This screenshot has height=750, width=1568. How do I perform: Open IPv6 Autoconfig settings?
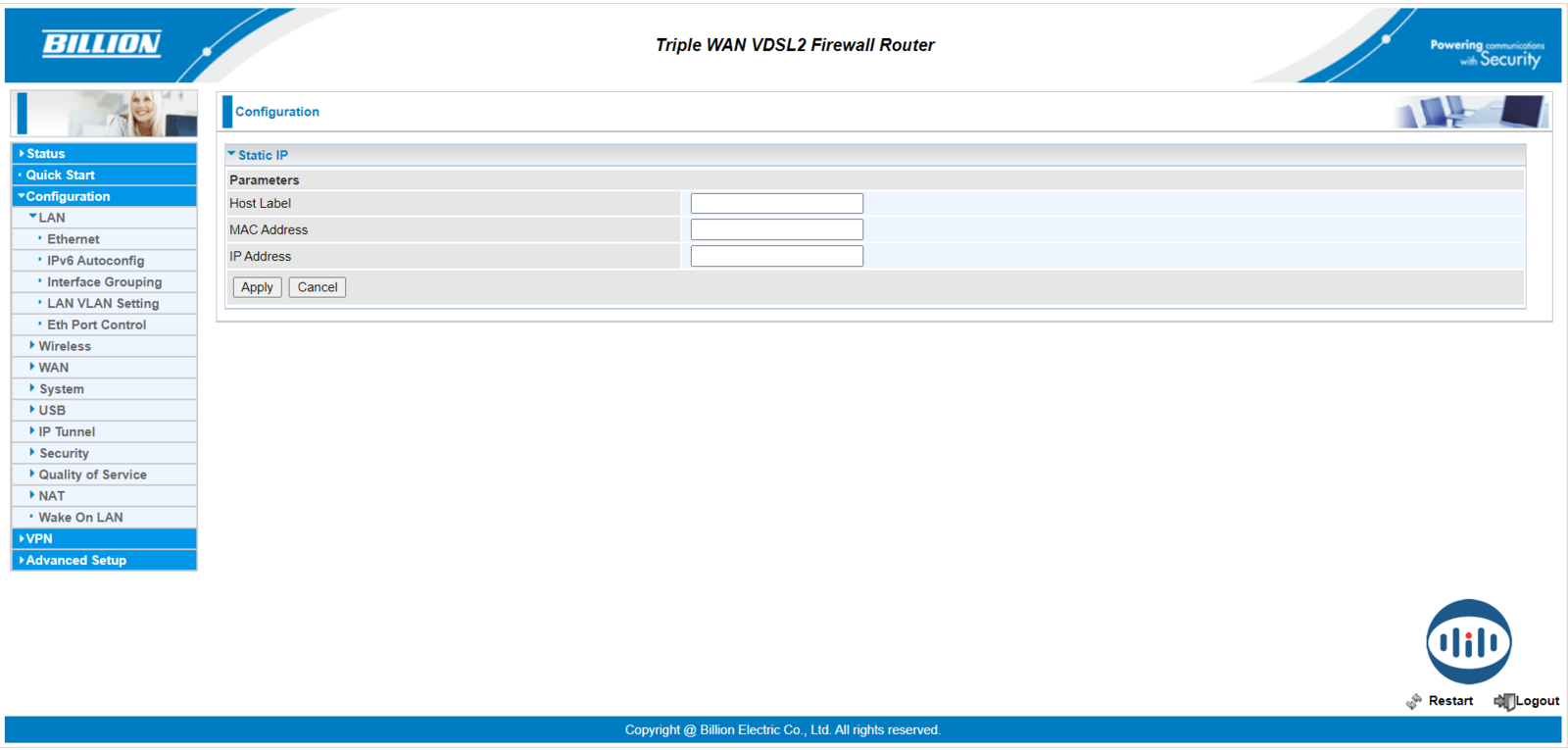(95, 261)
